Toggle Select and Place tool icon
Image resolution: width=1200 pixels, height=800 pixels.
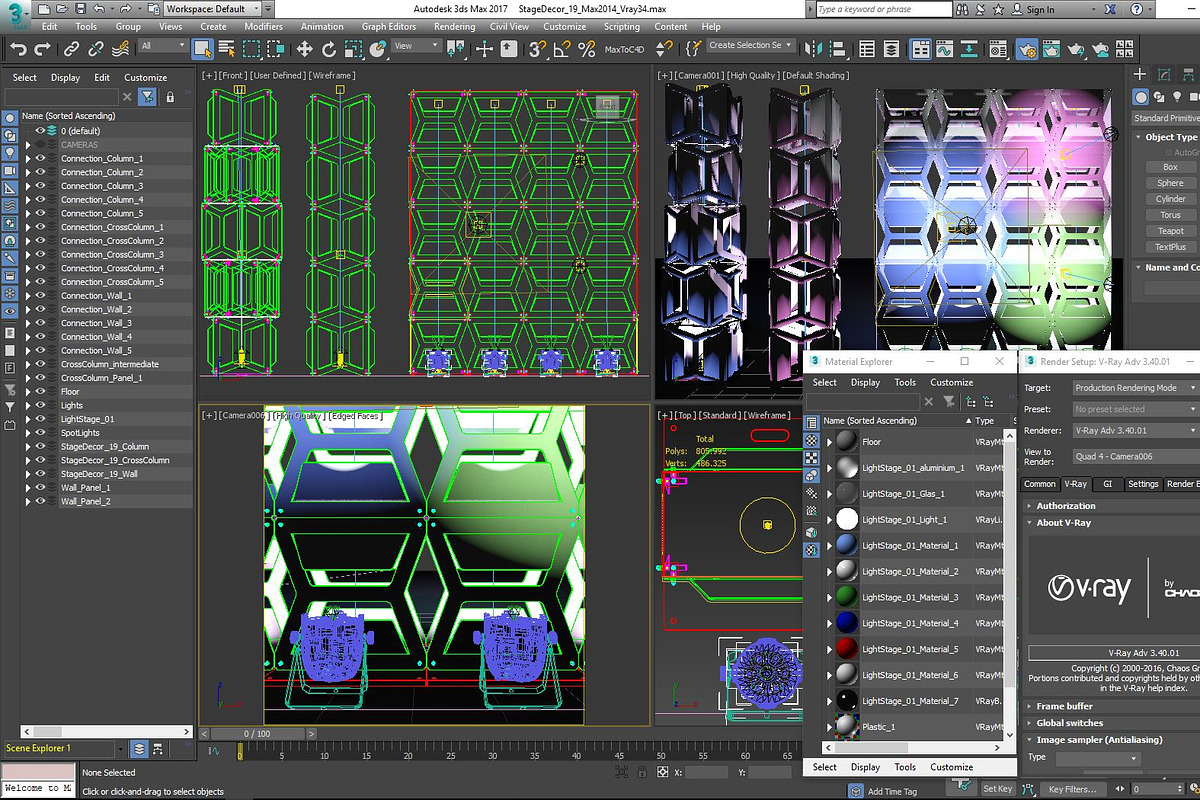[x=377, y=48]
